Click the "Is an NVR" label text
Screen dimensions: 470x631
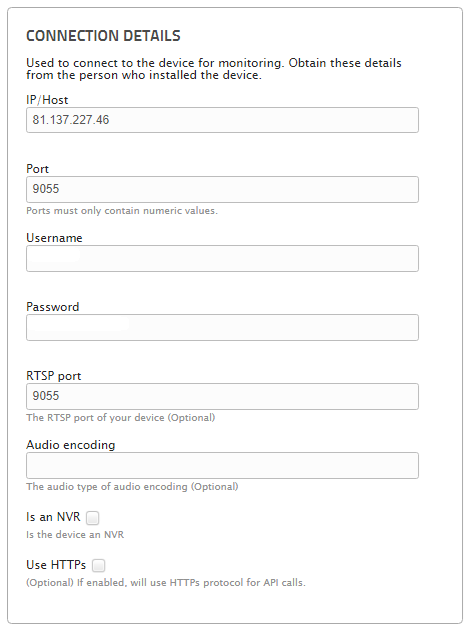click(53, 517)
